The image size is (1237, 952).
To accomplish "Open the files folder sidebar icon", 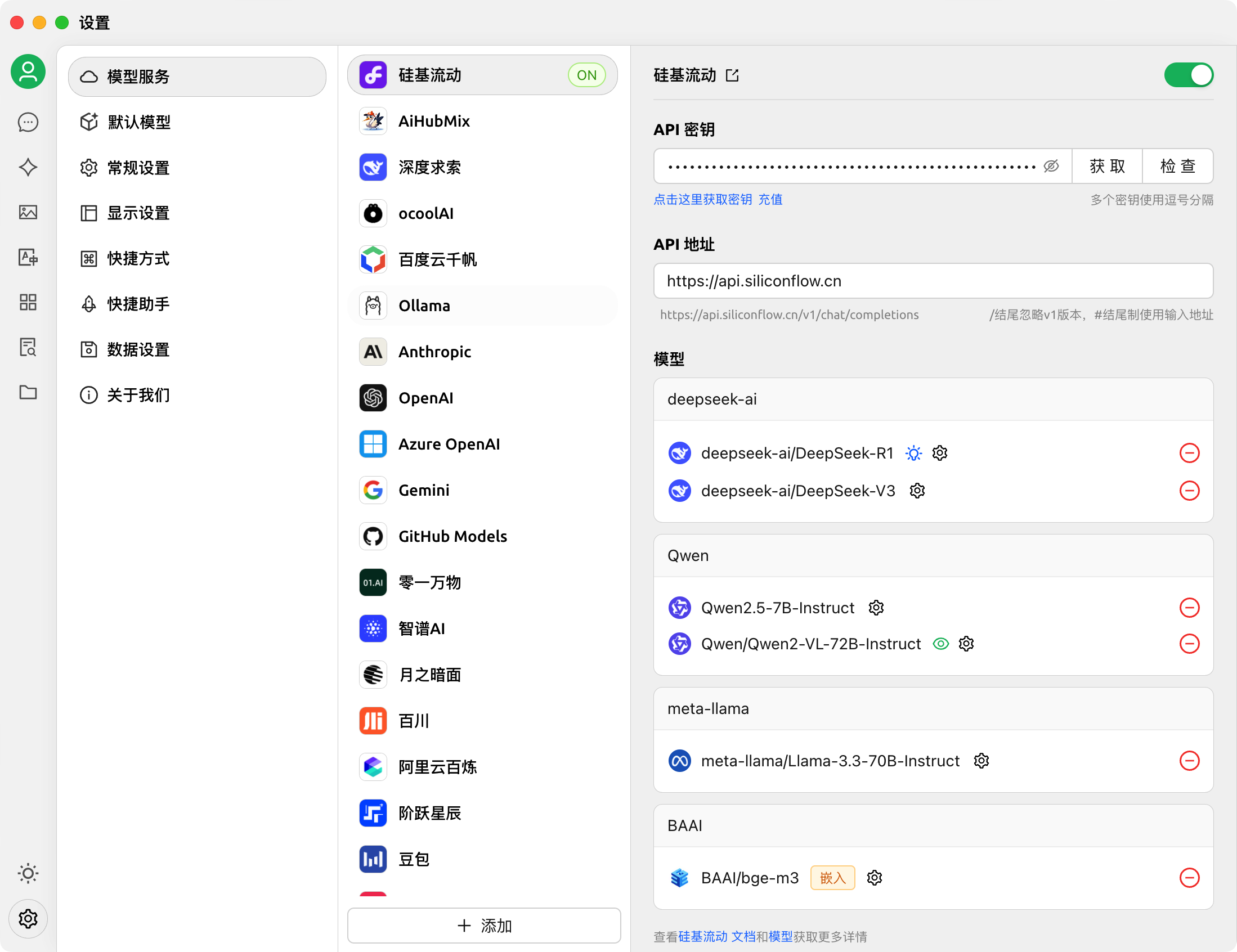I will pyautogui.click(x=28, y=392).
